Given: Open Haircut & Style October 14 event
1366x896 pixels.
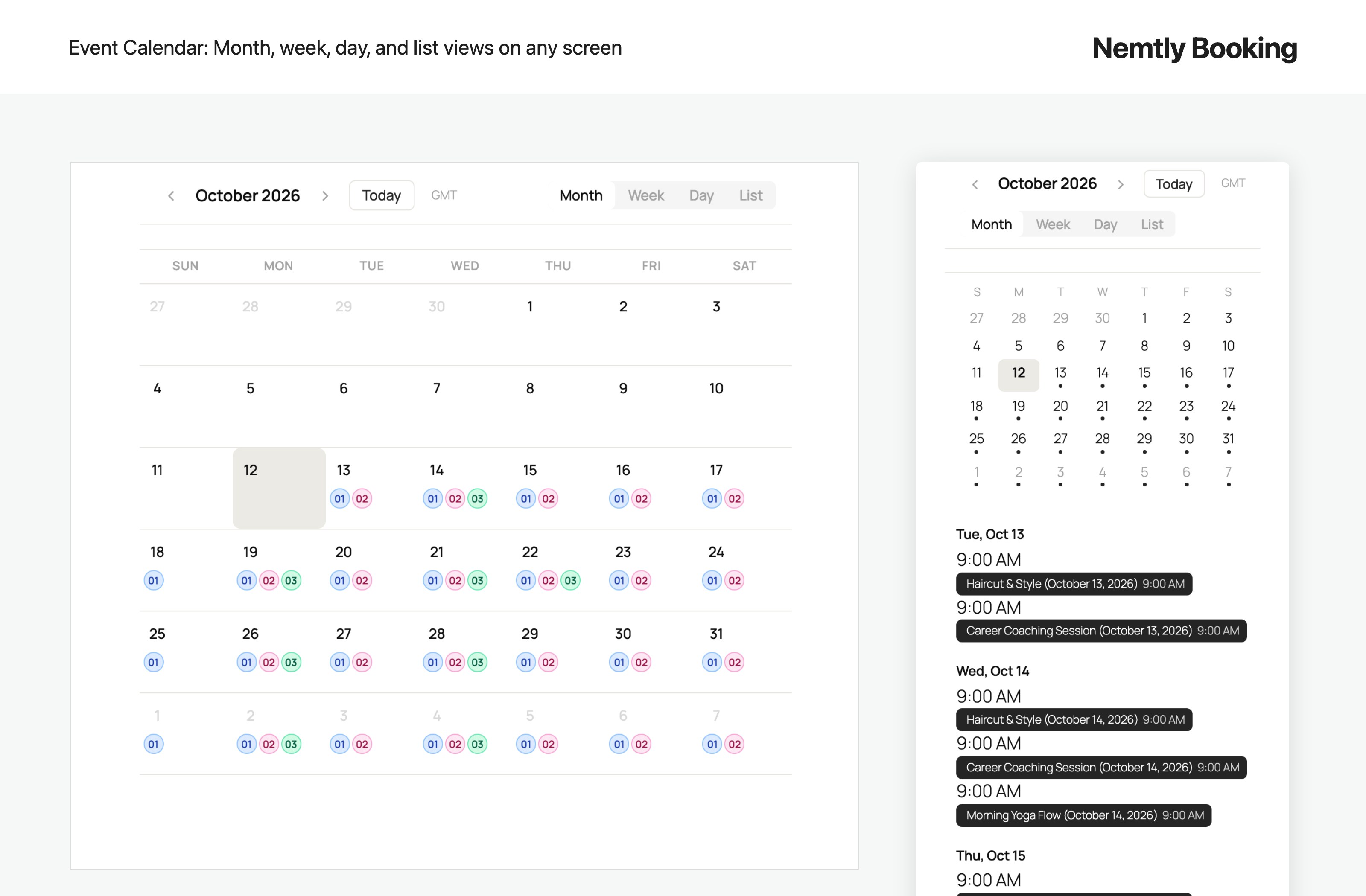Looking at the screenshot, I should (1074, 720).
